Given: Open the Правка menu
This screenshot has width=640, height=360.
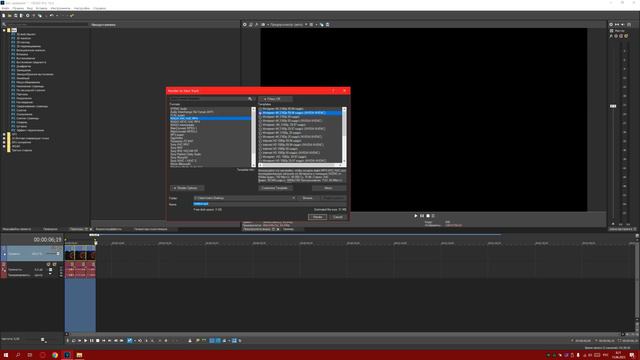Looking at the screenshot, I should 18,8.
